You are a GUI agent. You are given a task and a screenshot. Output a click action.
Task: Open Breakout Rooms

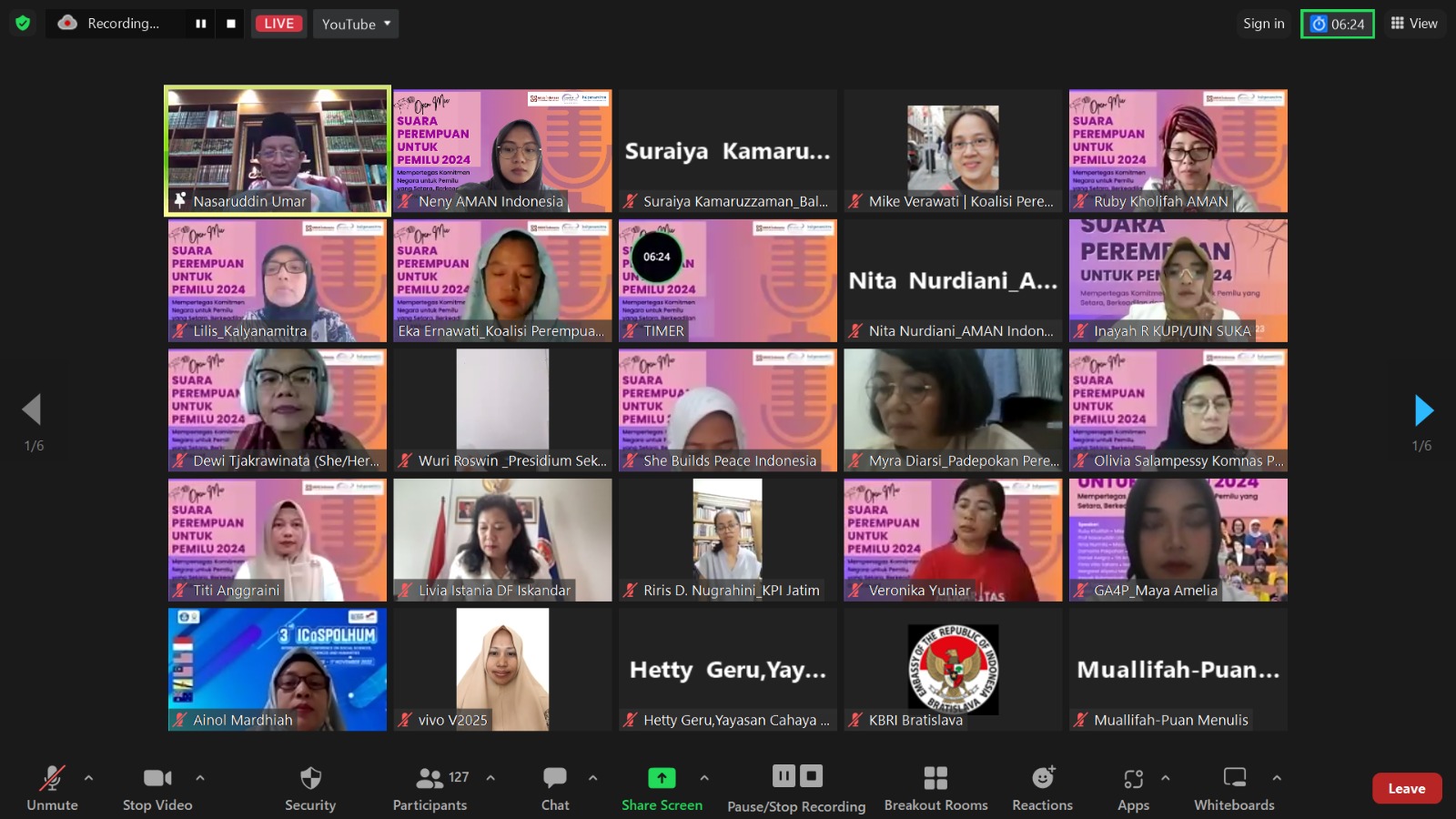[935, 779]
